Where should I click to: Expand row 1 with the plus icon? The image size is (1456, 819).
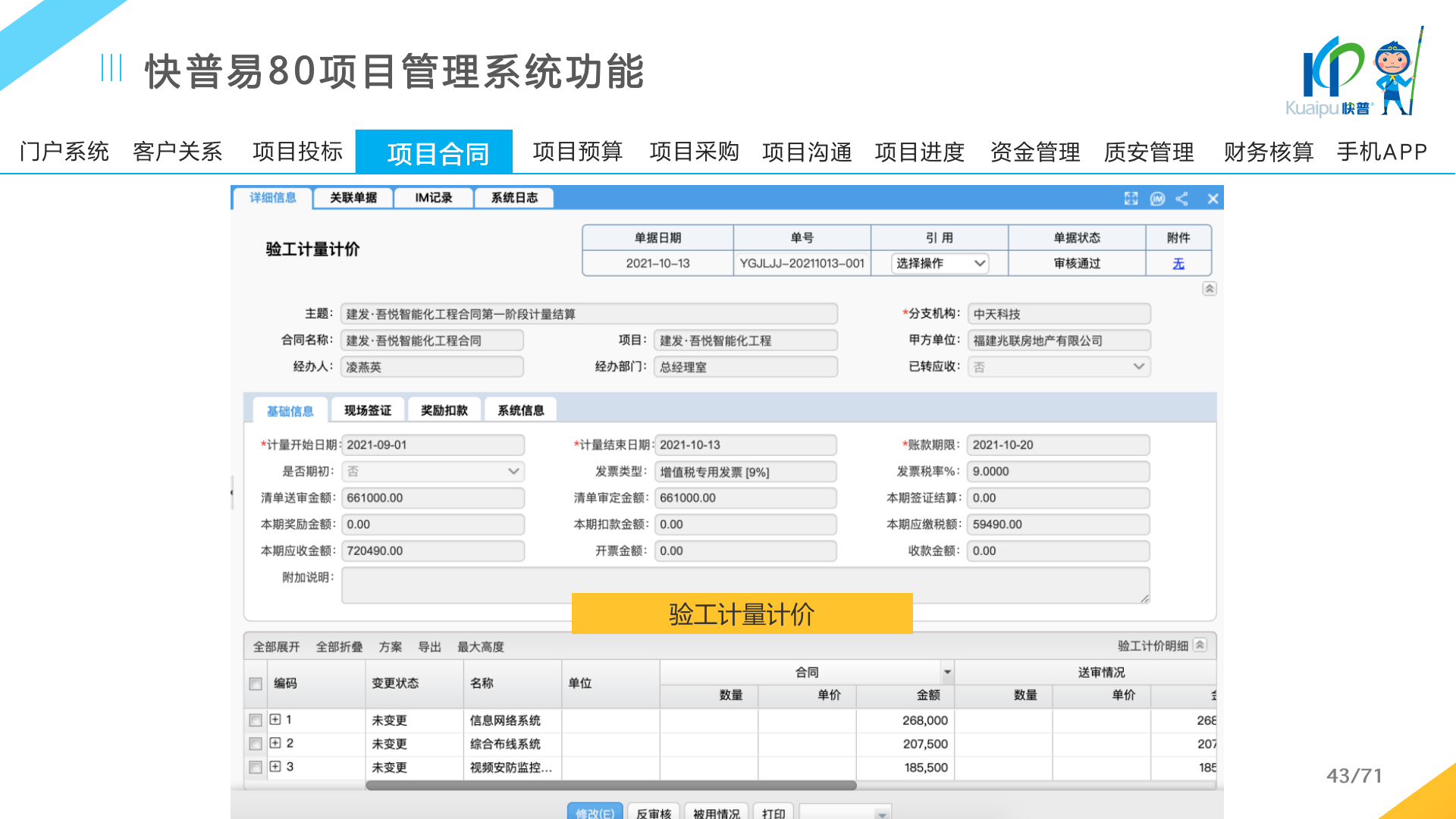[x=275, y=720]
